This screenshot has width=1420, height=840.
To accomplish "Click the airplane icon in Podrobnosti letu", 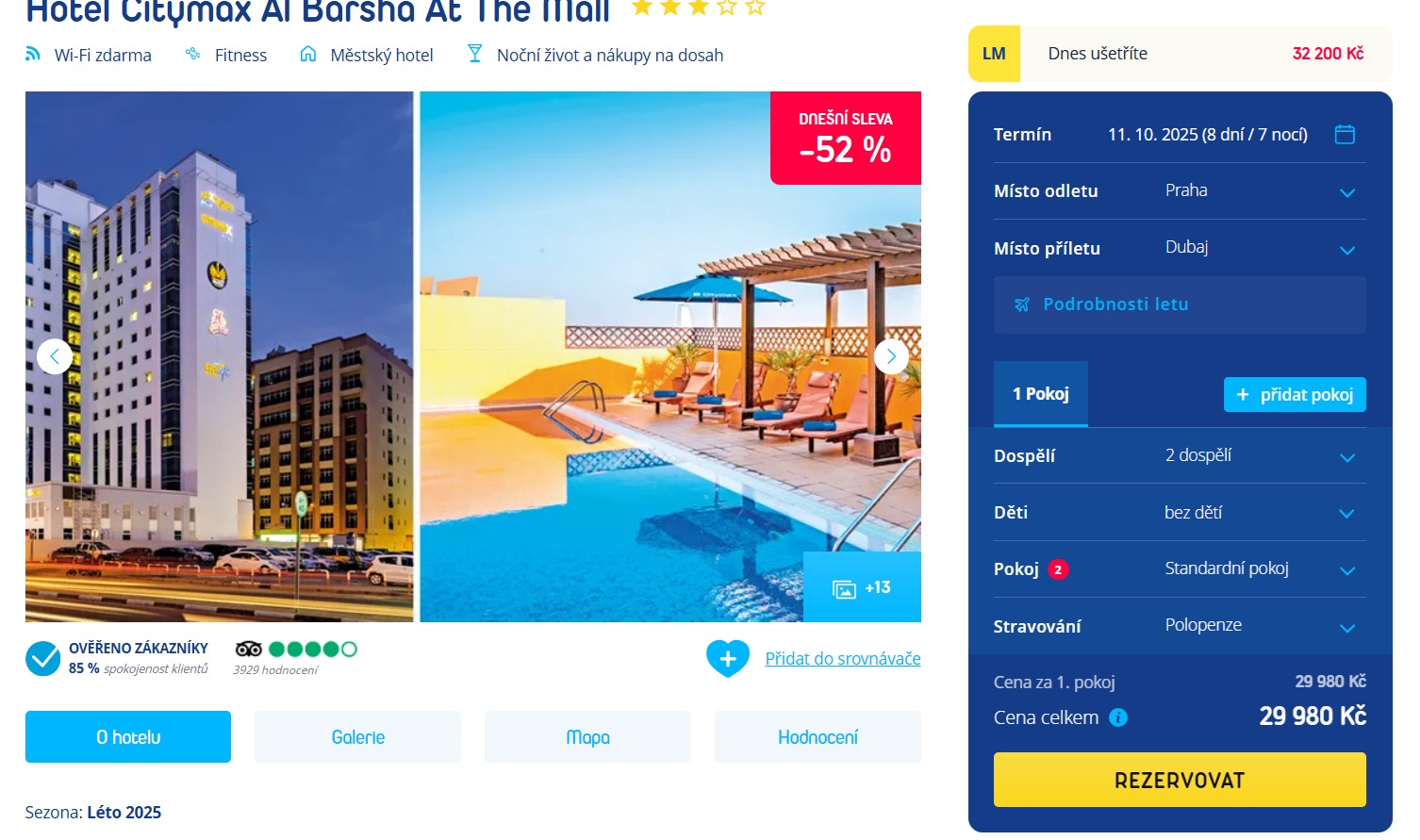I will [x=1021, y=305].
